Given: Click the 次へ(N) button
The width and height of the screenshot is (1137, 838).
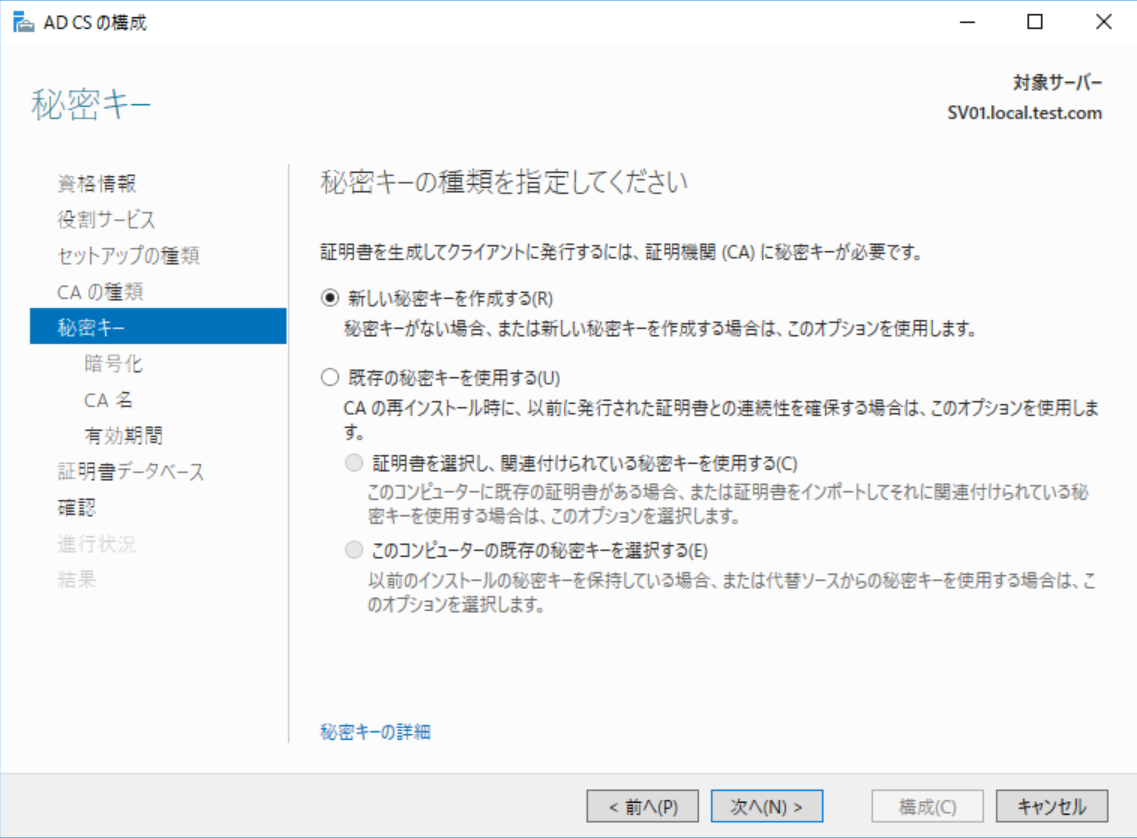Looking at the screenshot, I should 766,806.
